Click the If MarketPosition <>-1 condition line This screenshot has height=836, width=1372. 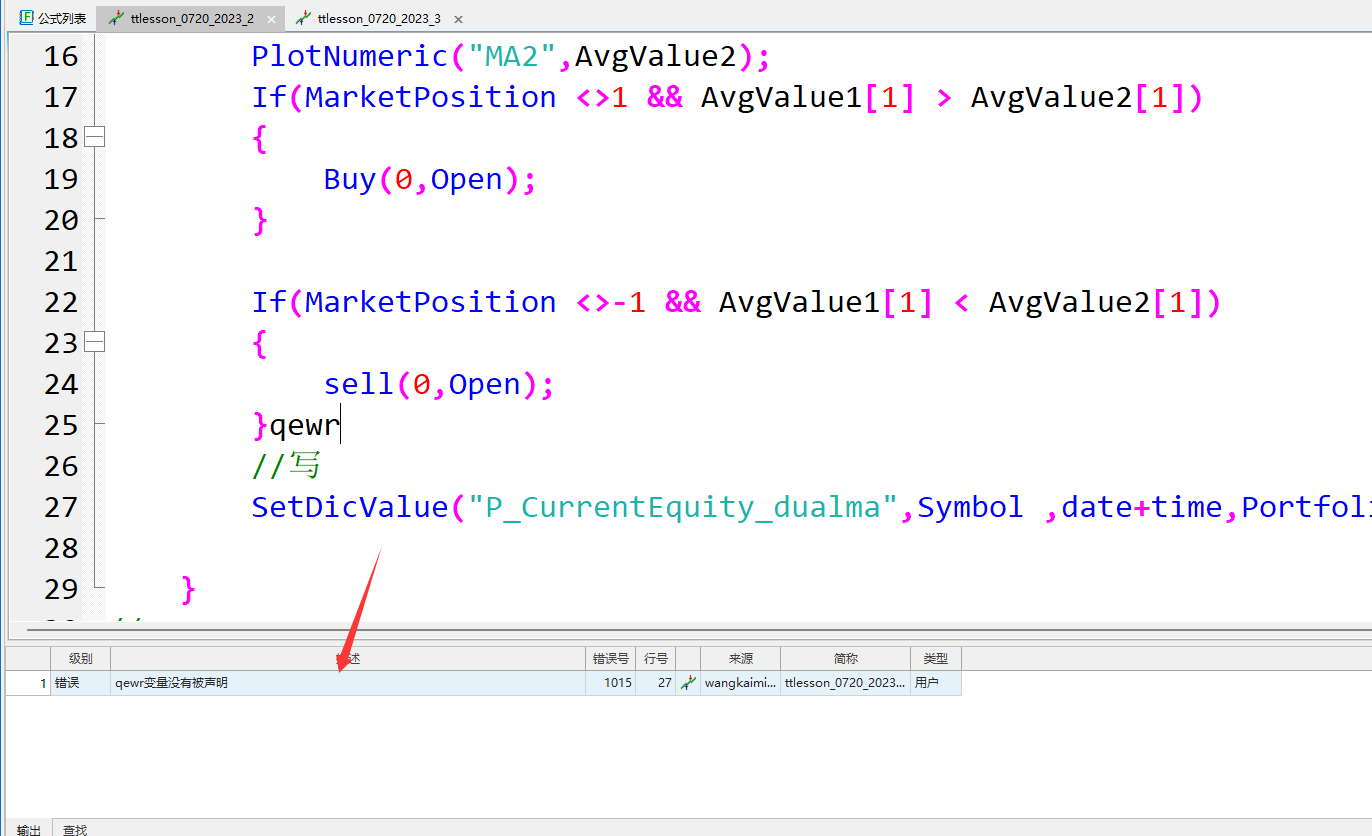[736, 302]
